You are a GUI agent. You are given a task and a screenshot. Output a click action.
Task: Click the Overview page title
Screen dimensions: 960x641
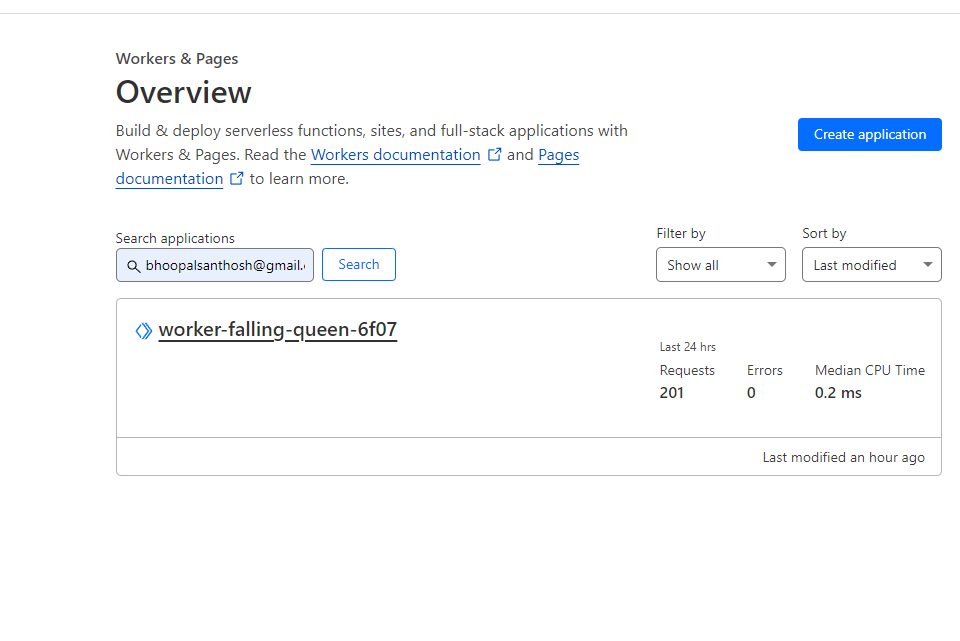(184, 92)
